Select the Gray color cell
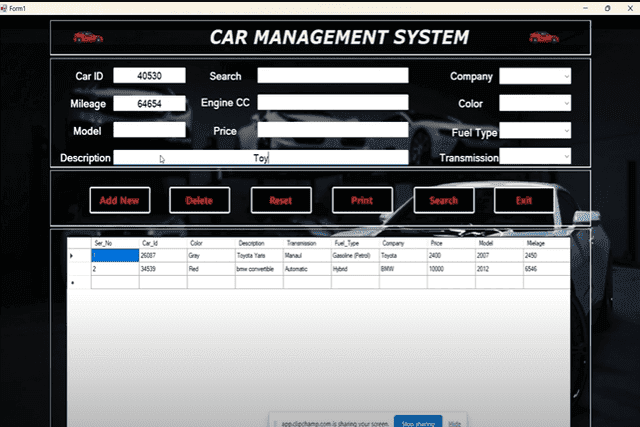The width and height of the screenshot is (640, 427). (211, 256)
